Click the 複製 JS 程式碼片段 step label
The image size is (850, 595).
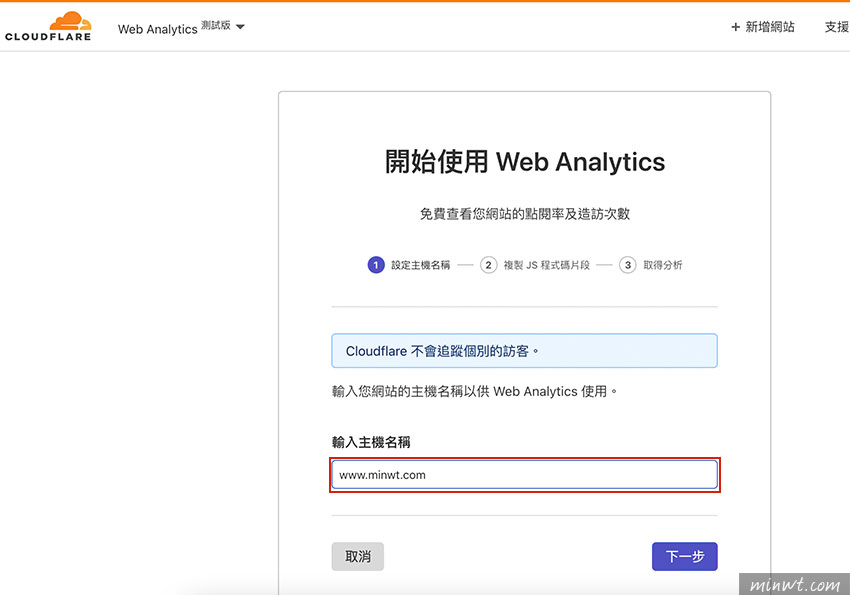coord(546,265)
